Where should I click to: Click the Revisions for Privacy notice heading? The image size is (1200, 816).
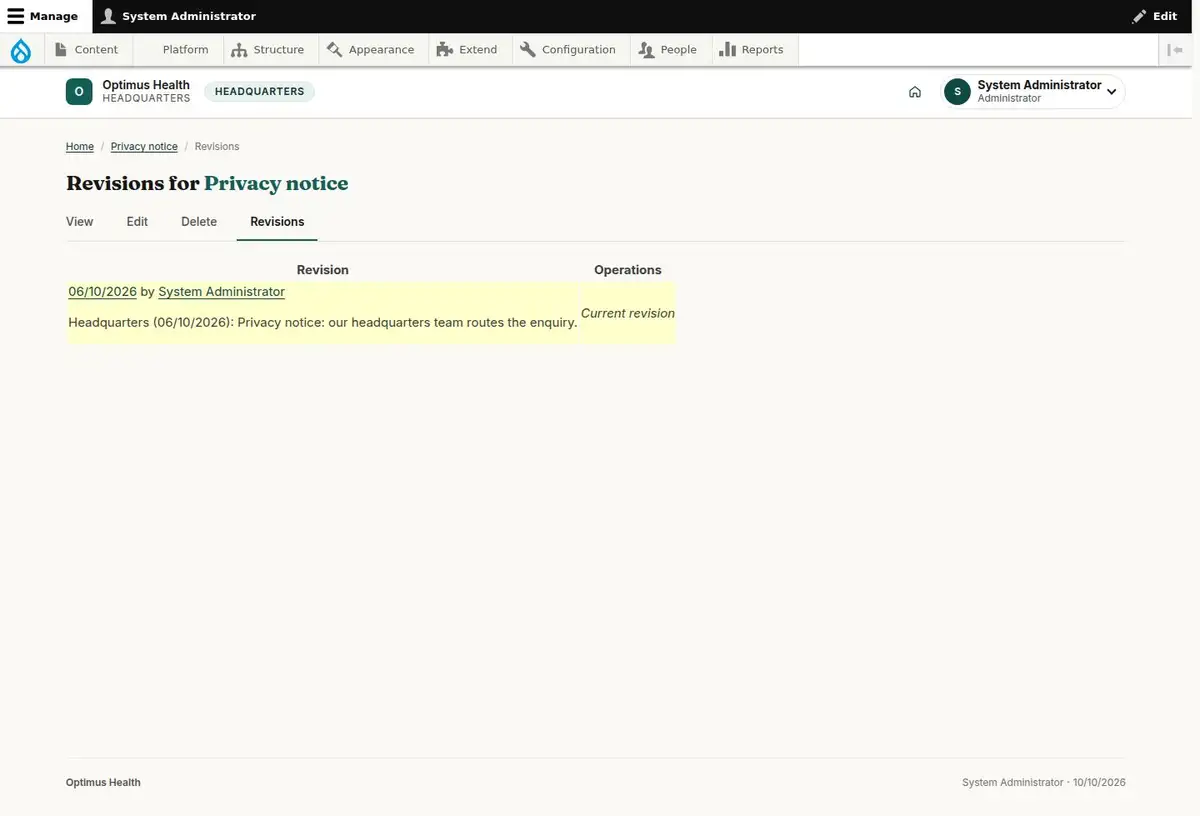tap(207, 184)
